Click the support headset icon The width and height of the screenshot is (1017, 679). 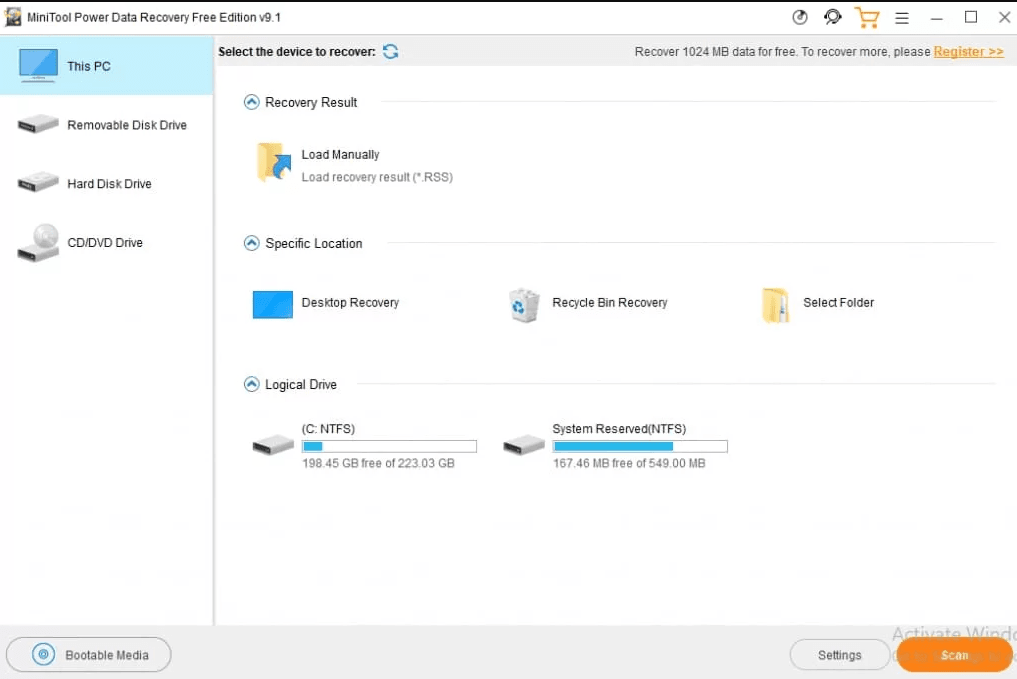coord(833,18)
